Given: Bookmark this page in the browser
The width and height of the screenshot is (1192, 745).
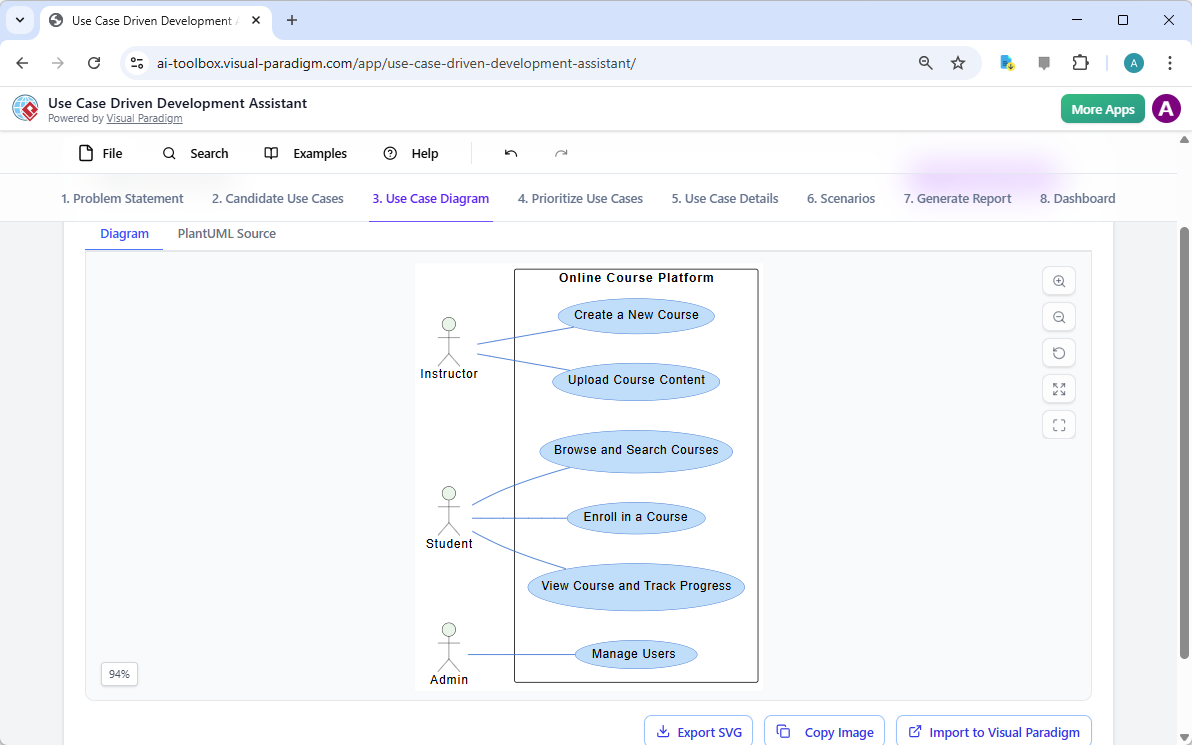Looking at the screenshot, I should 958,62.
